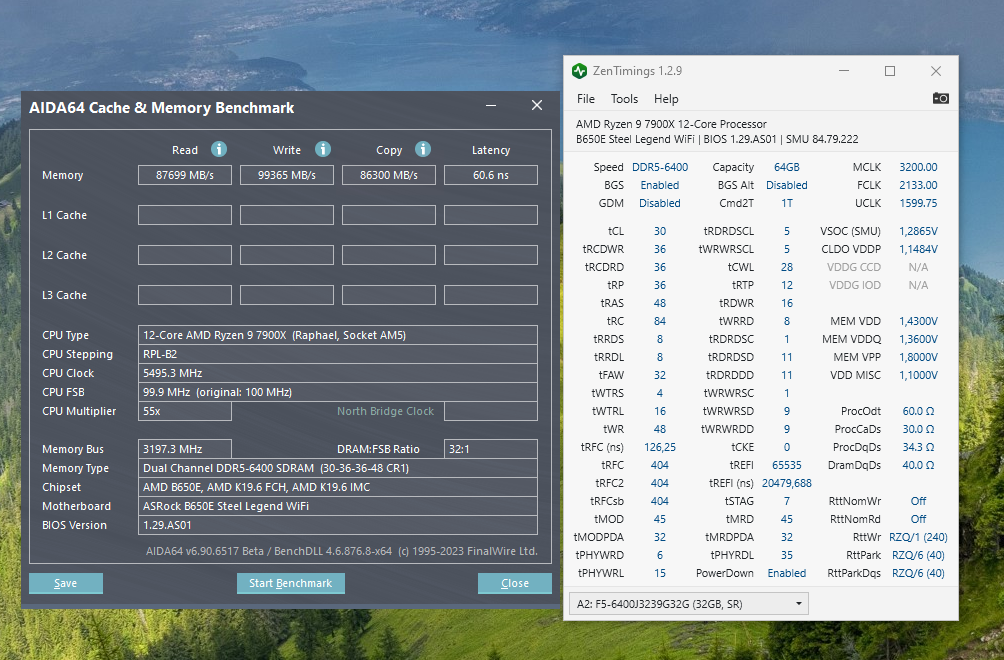Click the Memory Write value 99365 MB/s
1004x660 pixels.
pyautogui.click(x=287, y=175)
